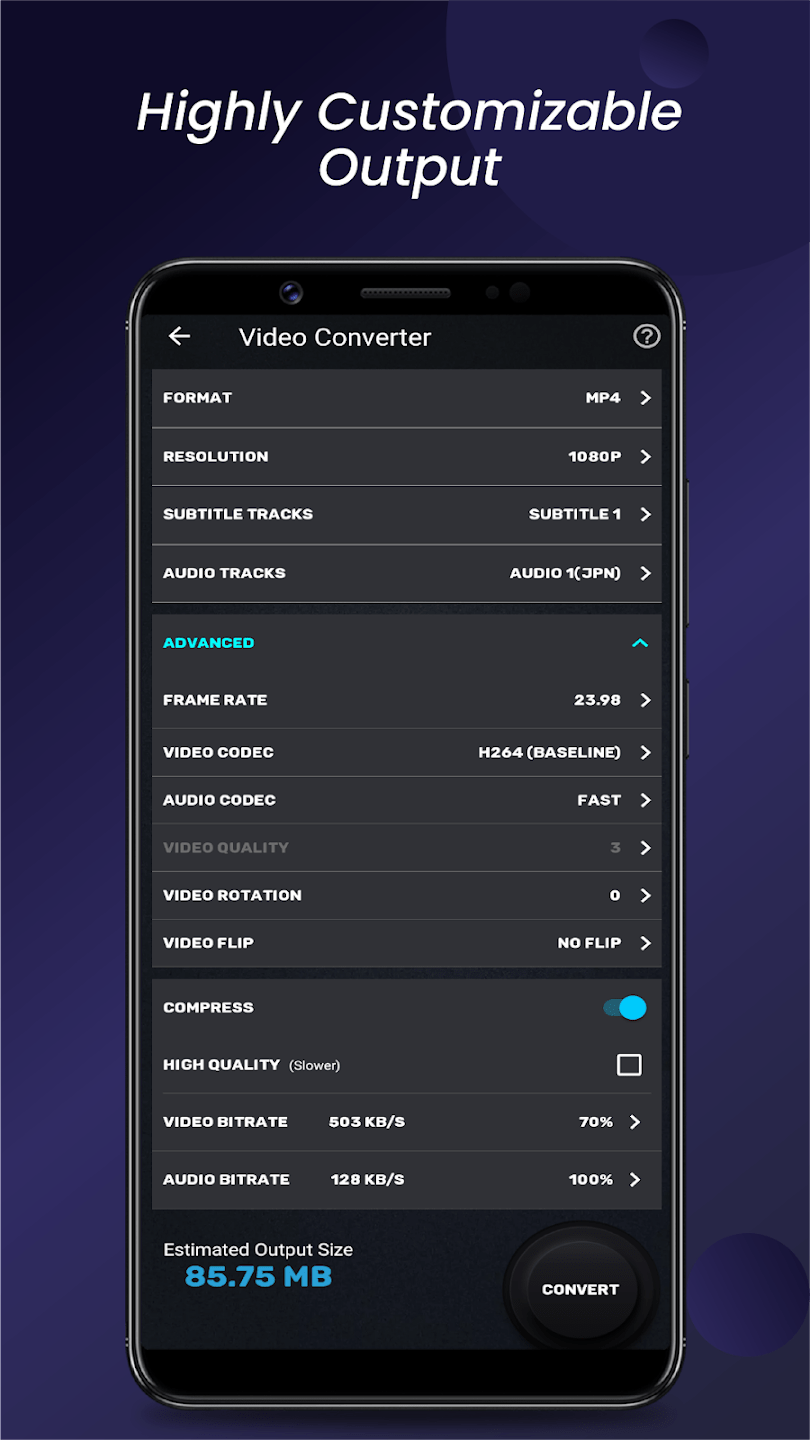Viewport: 810px width, 1440px height.
Task: Tap the chevron beside VIDEO CODEC
Action: (645, 752)
